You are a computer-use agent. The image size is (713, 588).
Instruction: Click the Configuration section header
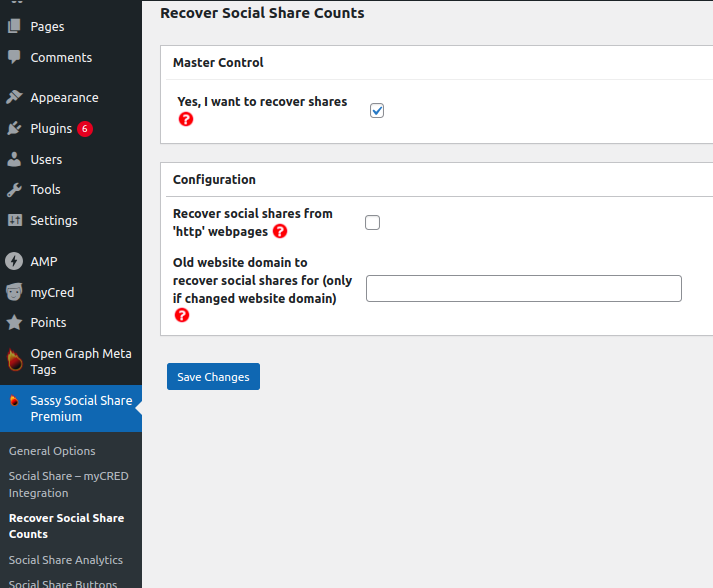[214, 179]
